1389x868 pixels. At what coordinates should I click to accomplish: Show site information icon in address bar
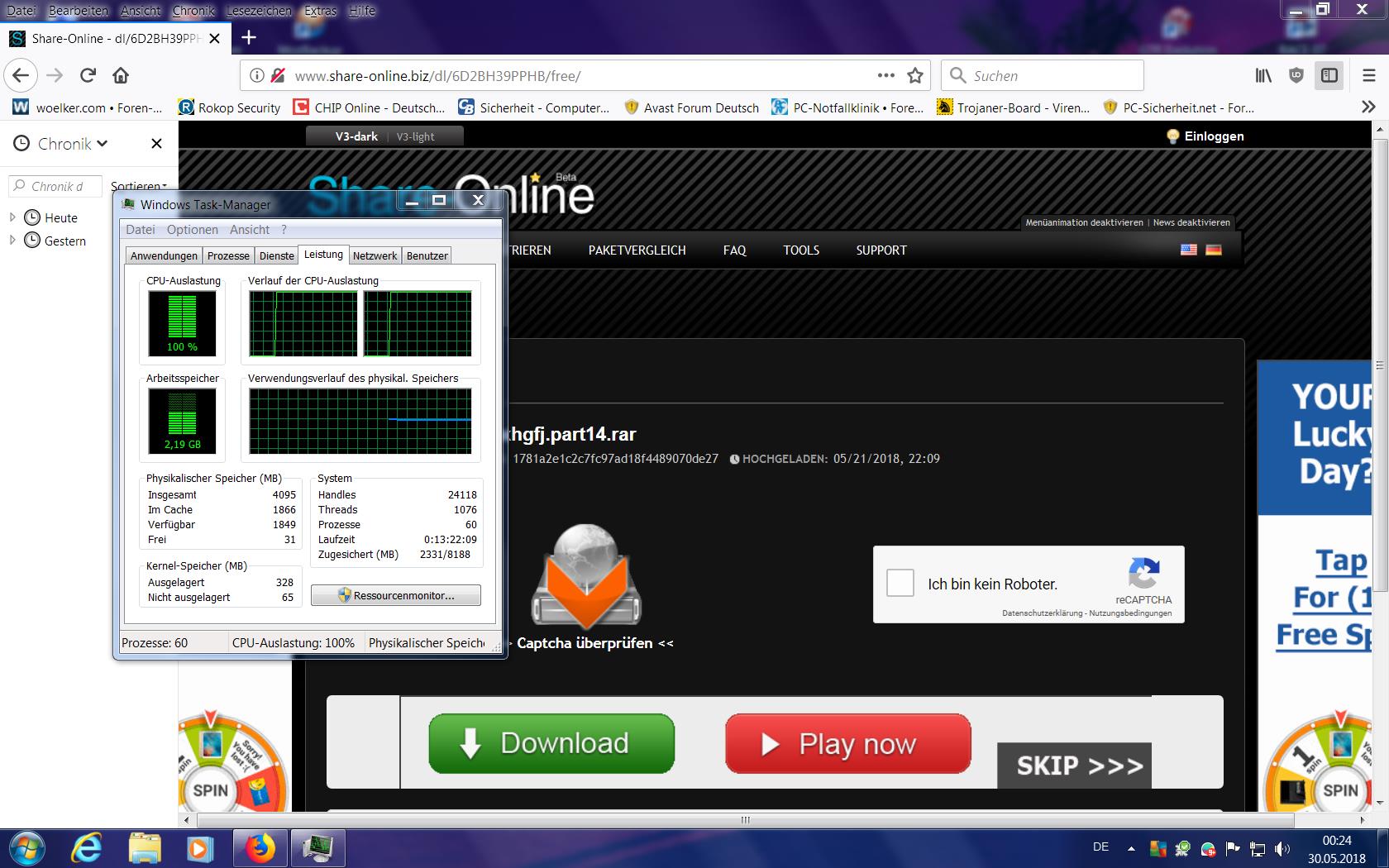click(x=257, y=75)
